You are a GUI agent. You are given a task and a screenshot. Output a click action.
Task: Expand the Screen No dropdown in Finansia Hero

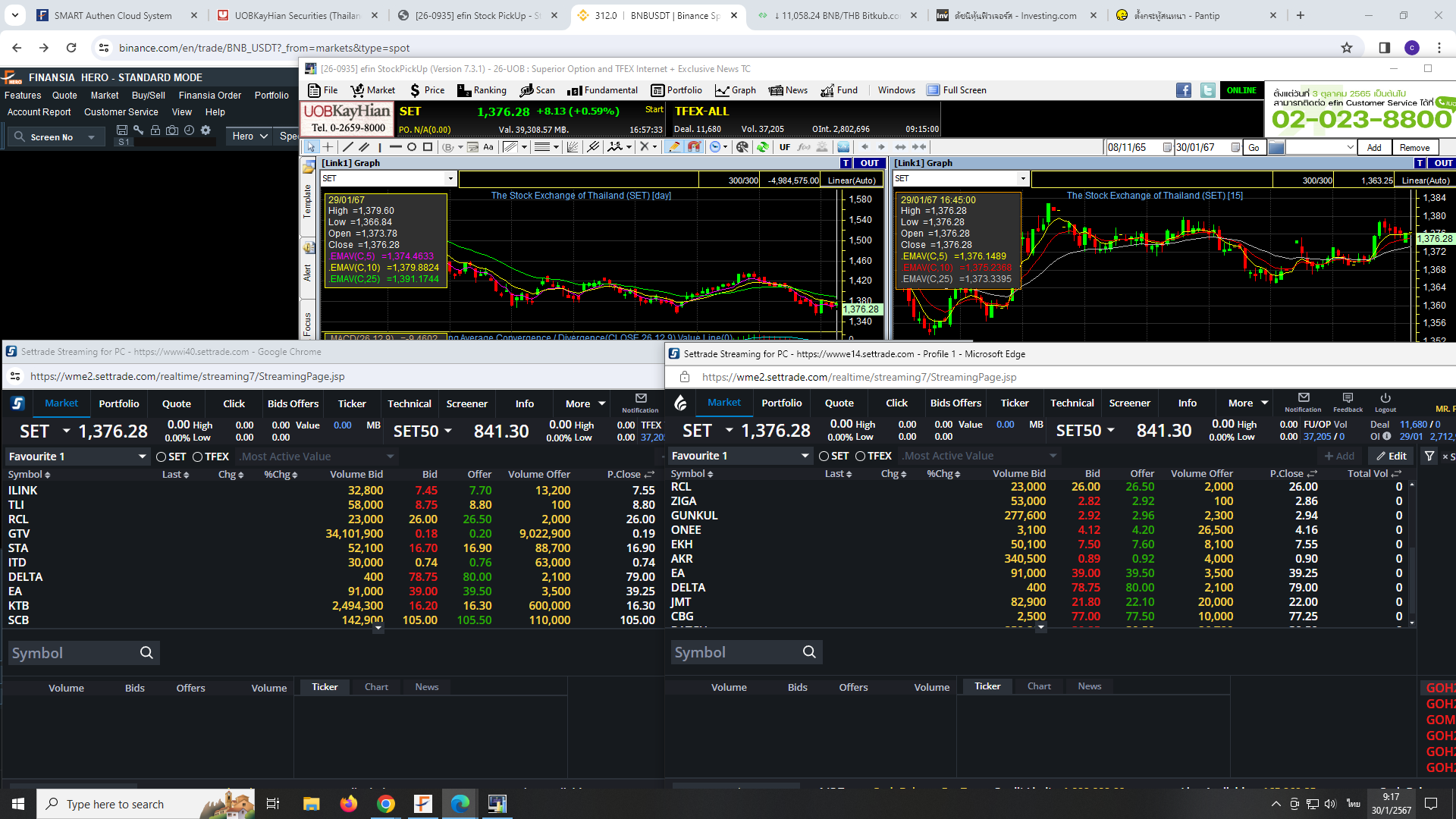92,137
